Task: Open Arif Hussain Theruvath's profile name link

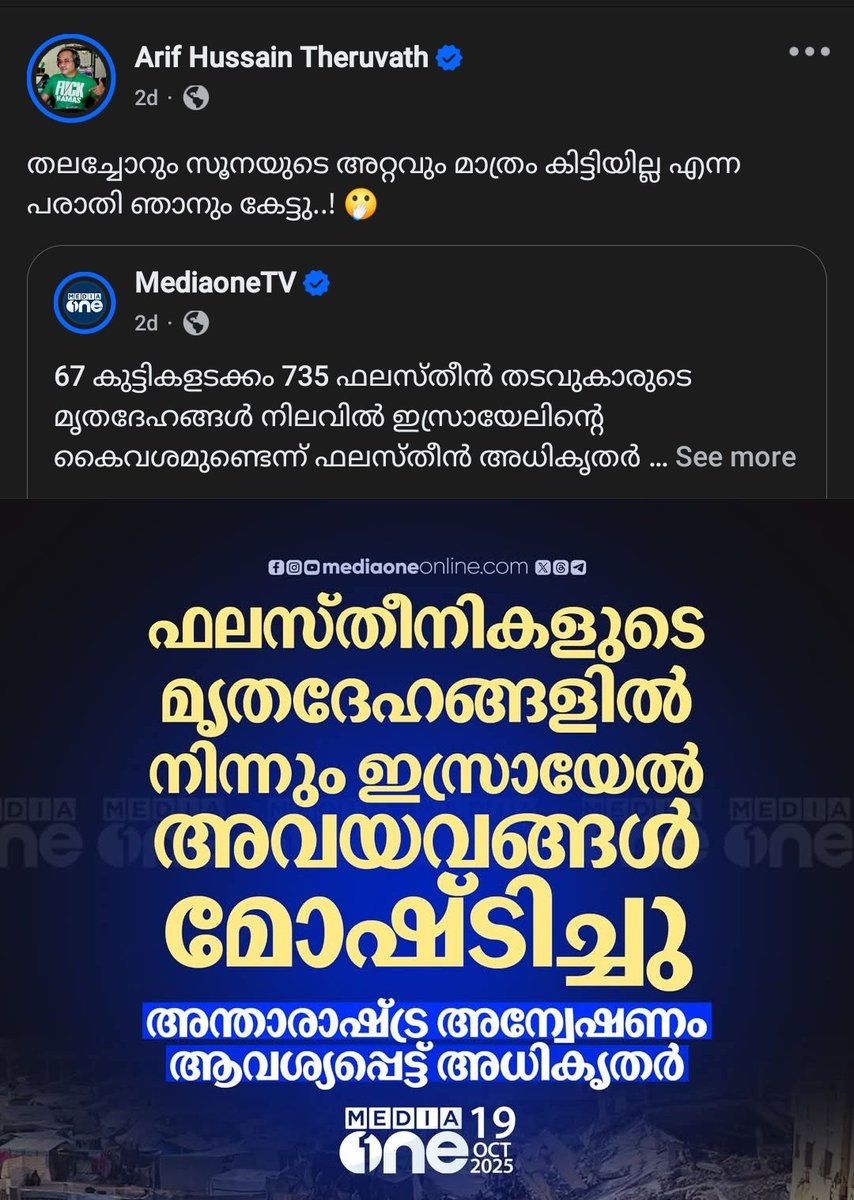Action: [284, 59]
